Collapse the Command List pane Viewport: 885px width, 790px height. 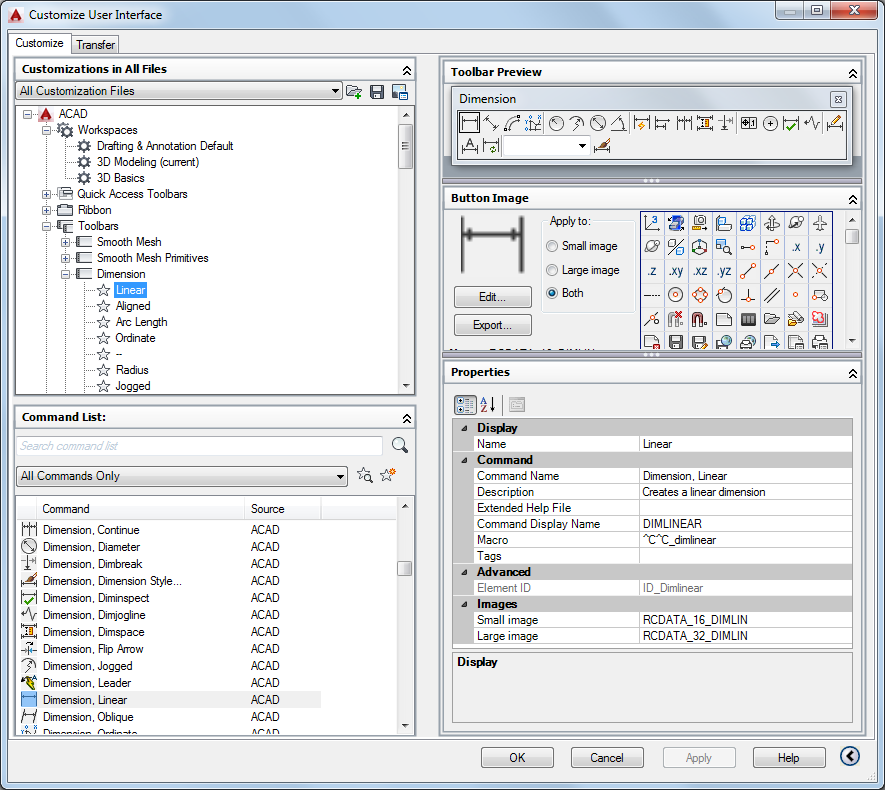tap(406, 419)
